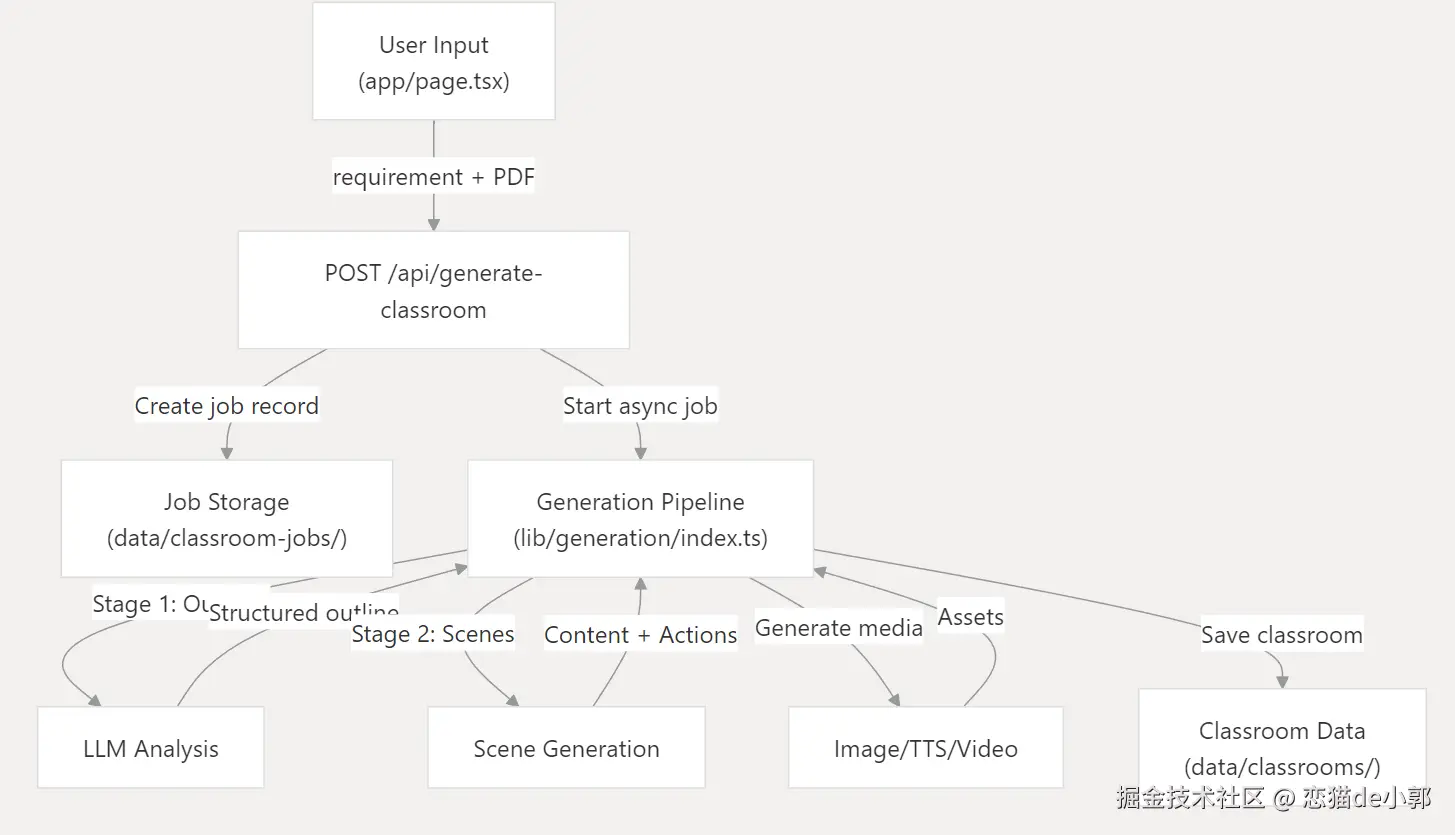Click the "Create job record" edge label
The height and width of the screenshot is (835, 1455).
pyautogui.click(x=227, y=406)
